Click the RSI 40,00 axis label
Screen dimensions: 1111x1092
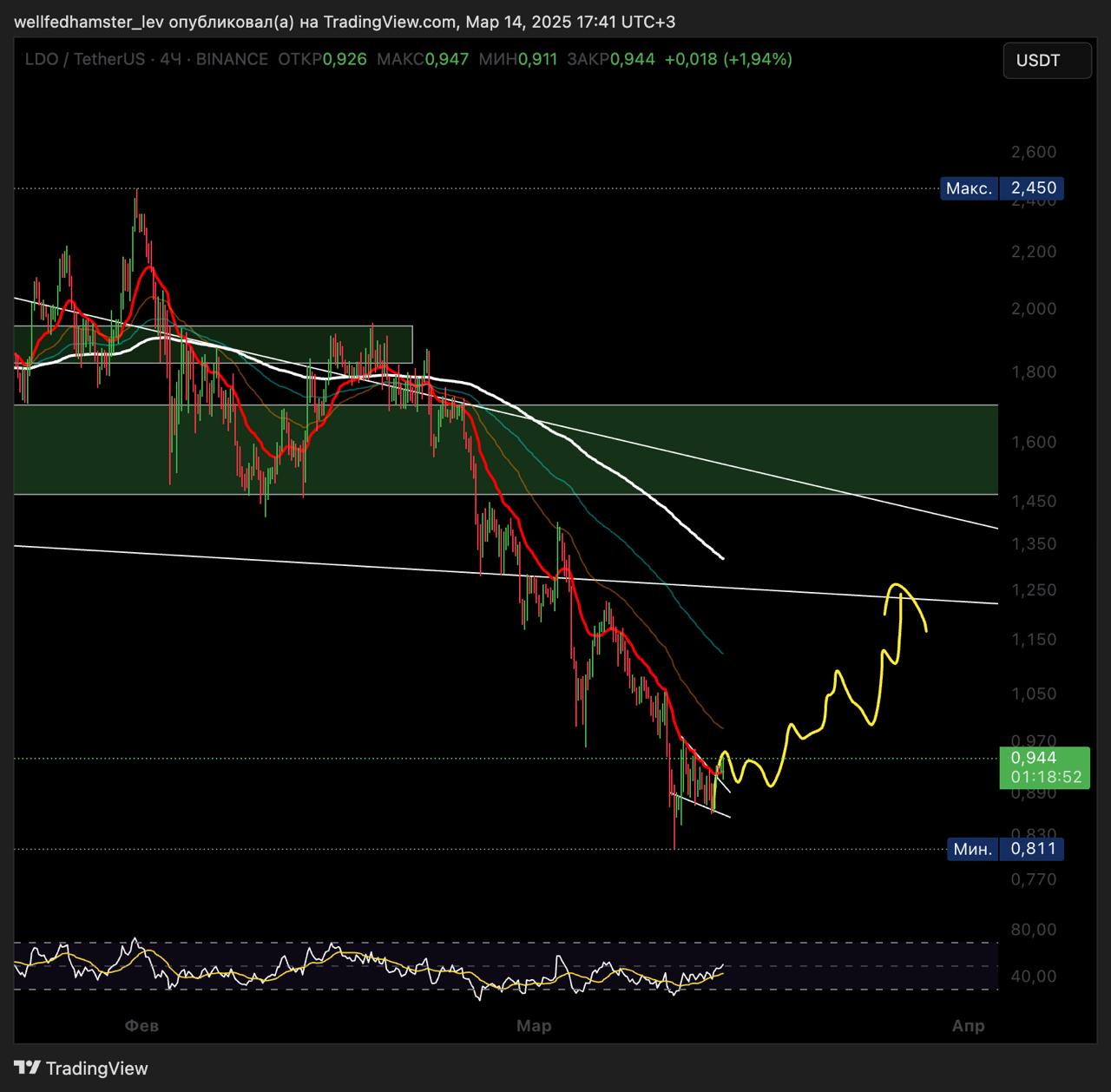(1034, 977)
